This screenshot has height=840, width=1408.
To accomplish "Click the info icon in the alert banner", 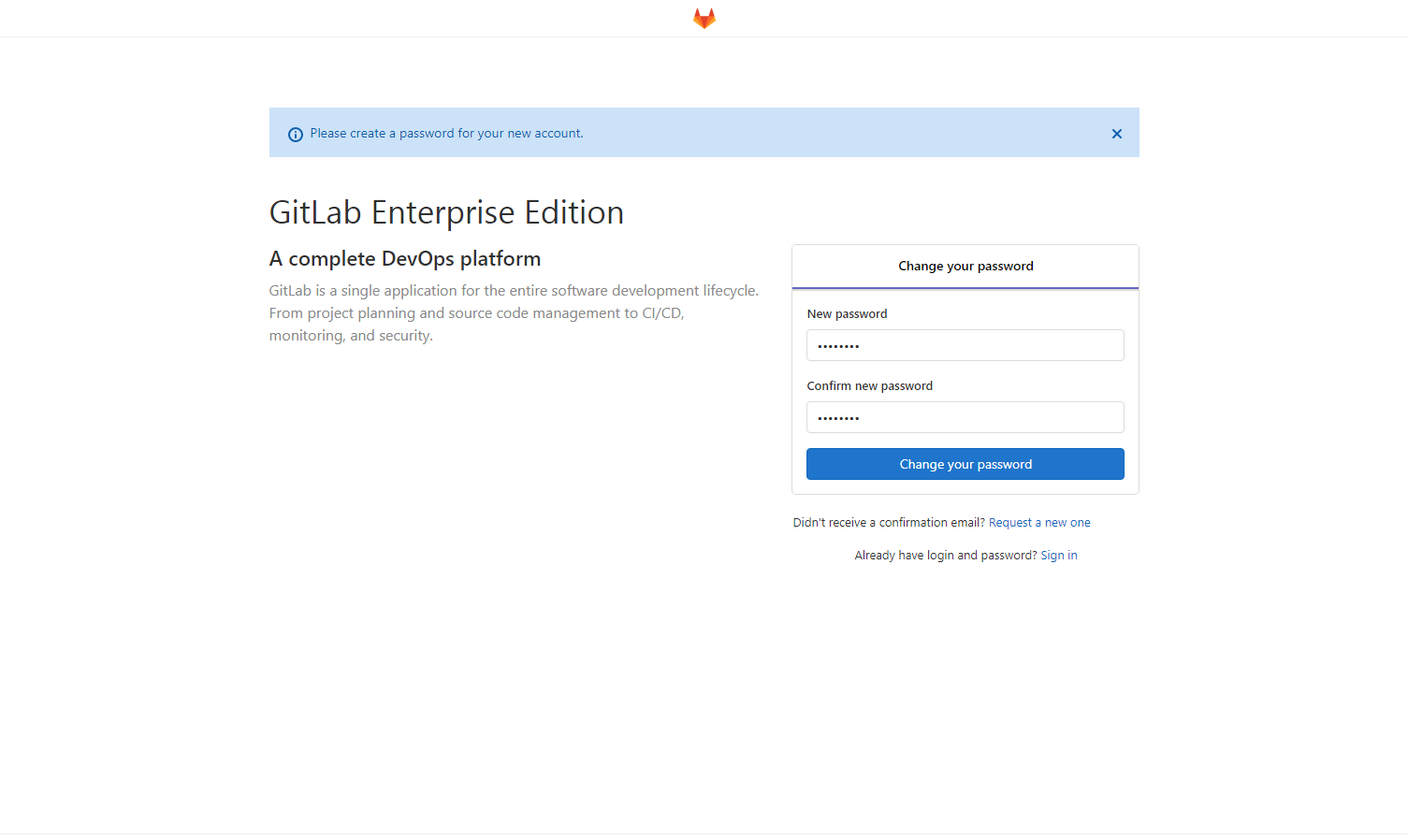I will [295, 134].
